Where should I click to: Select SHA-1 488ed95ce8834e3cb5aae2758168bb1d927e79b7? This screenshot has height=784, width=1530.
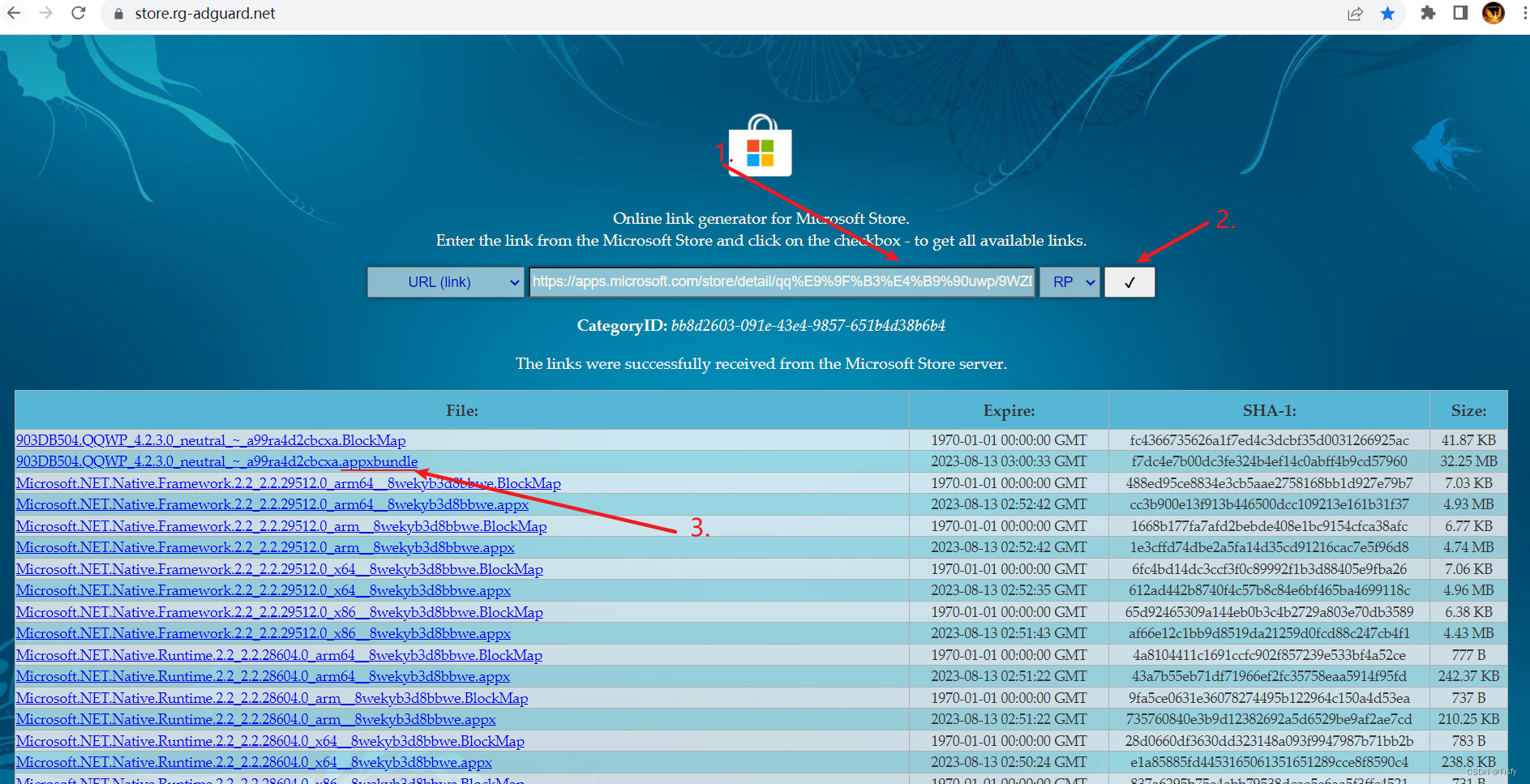[1269, 483]
